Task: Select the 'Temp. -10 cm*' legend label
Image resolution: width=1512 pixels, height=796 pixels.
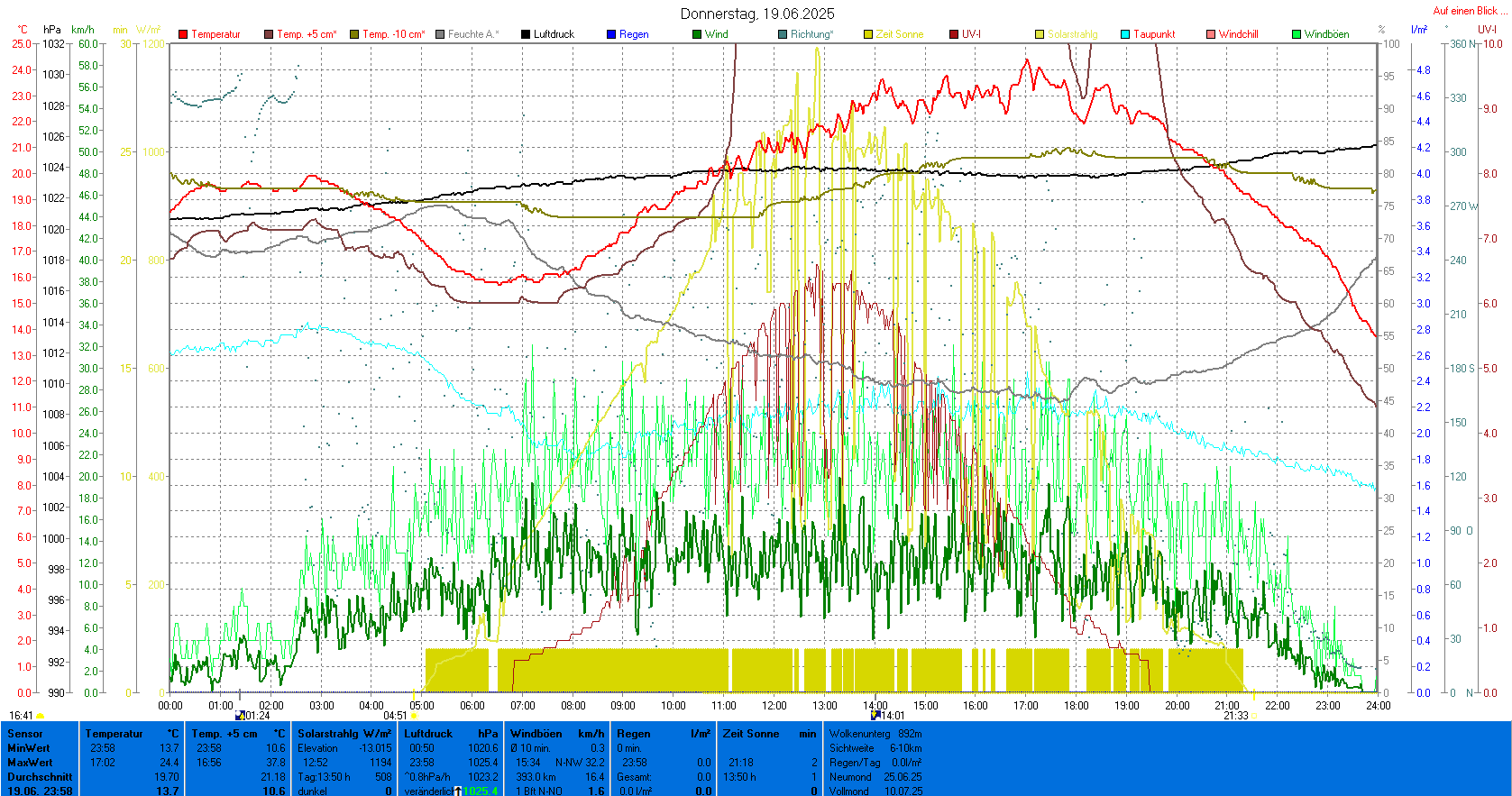Action: [394, 34]
